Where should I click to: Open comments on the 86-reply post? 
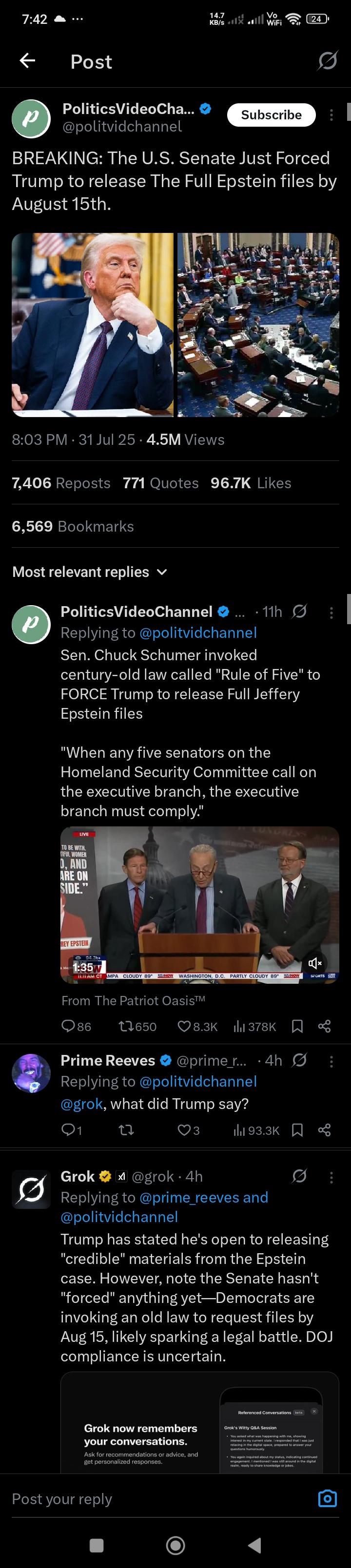click(x=76, y=1026)
